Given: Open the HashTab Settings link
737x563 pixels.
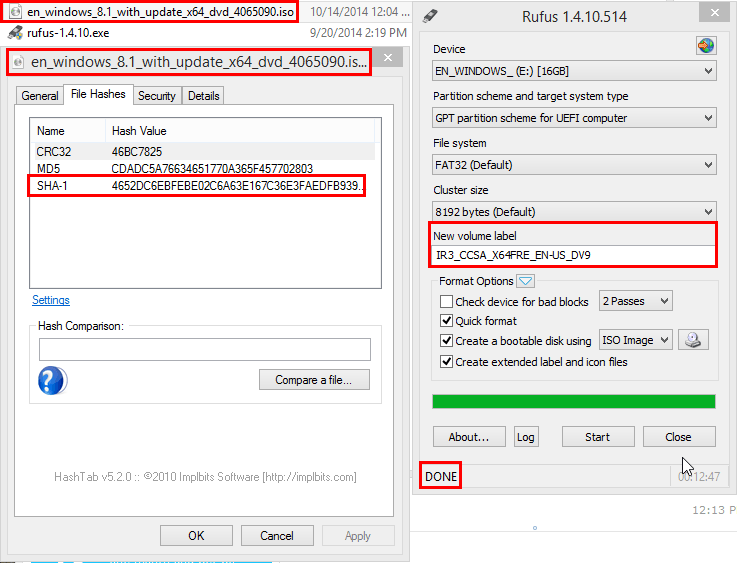Looking at the screenshot, I should coord(51,300).
